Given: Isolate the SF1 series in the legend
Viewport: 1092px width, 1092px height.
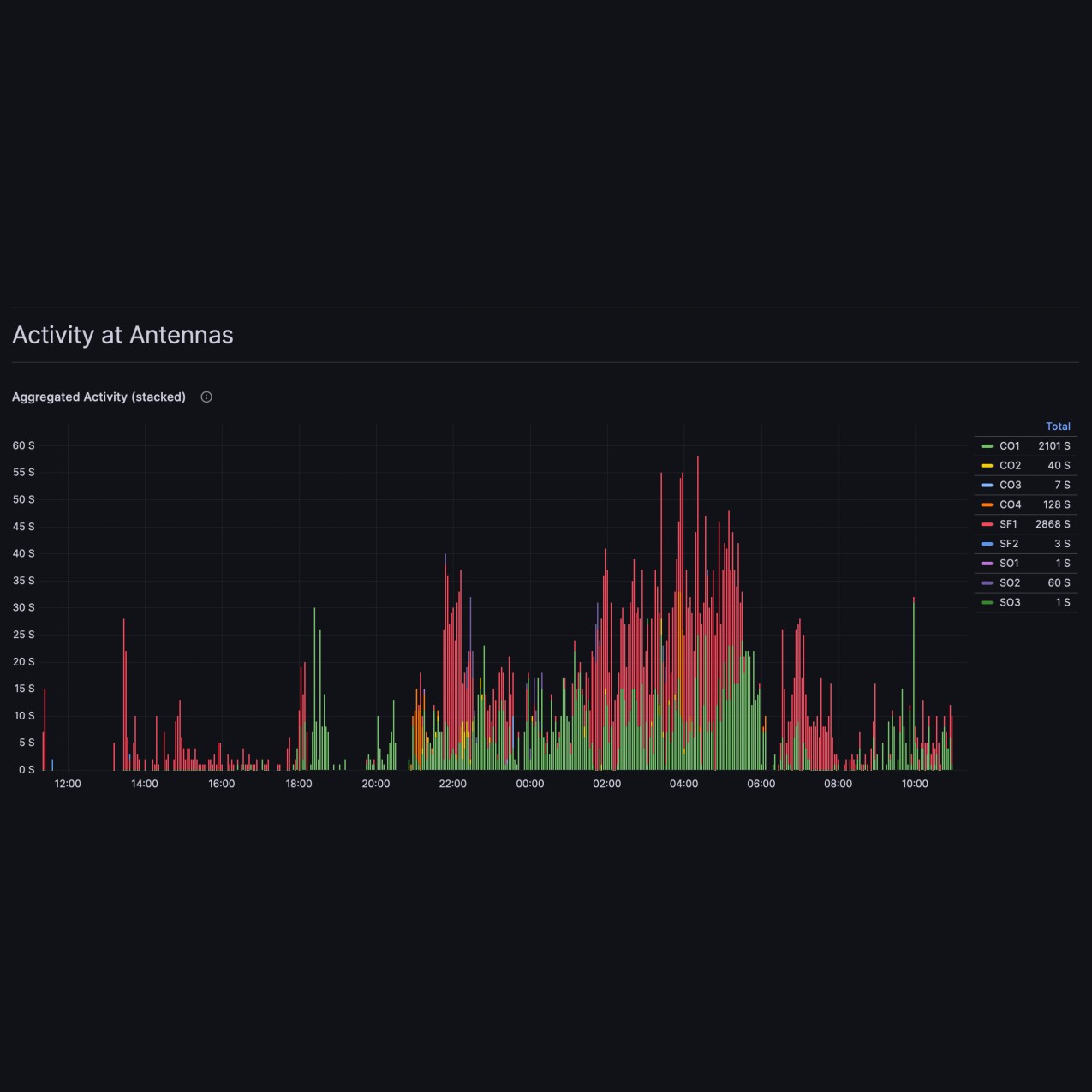Looking at the screenshot, I should pos(1008,524).
